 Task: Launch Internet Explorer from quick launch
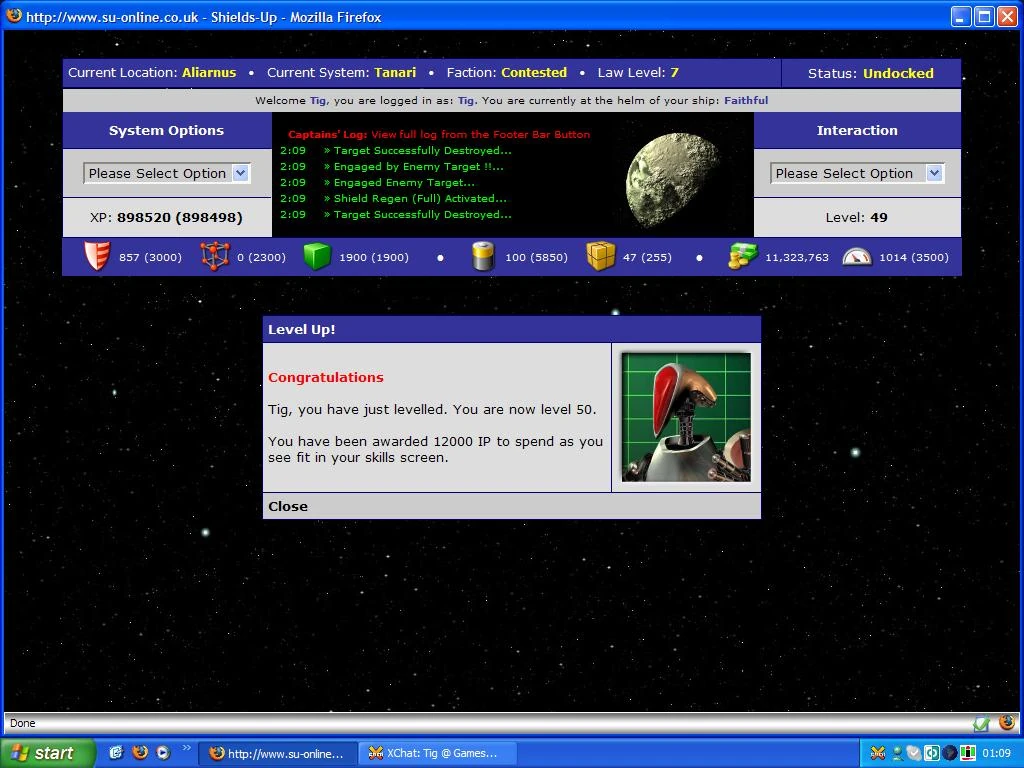pyautogui.click(x=116, y=752)
